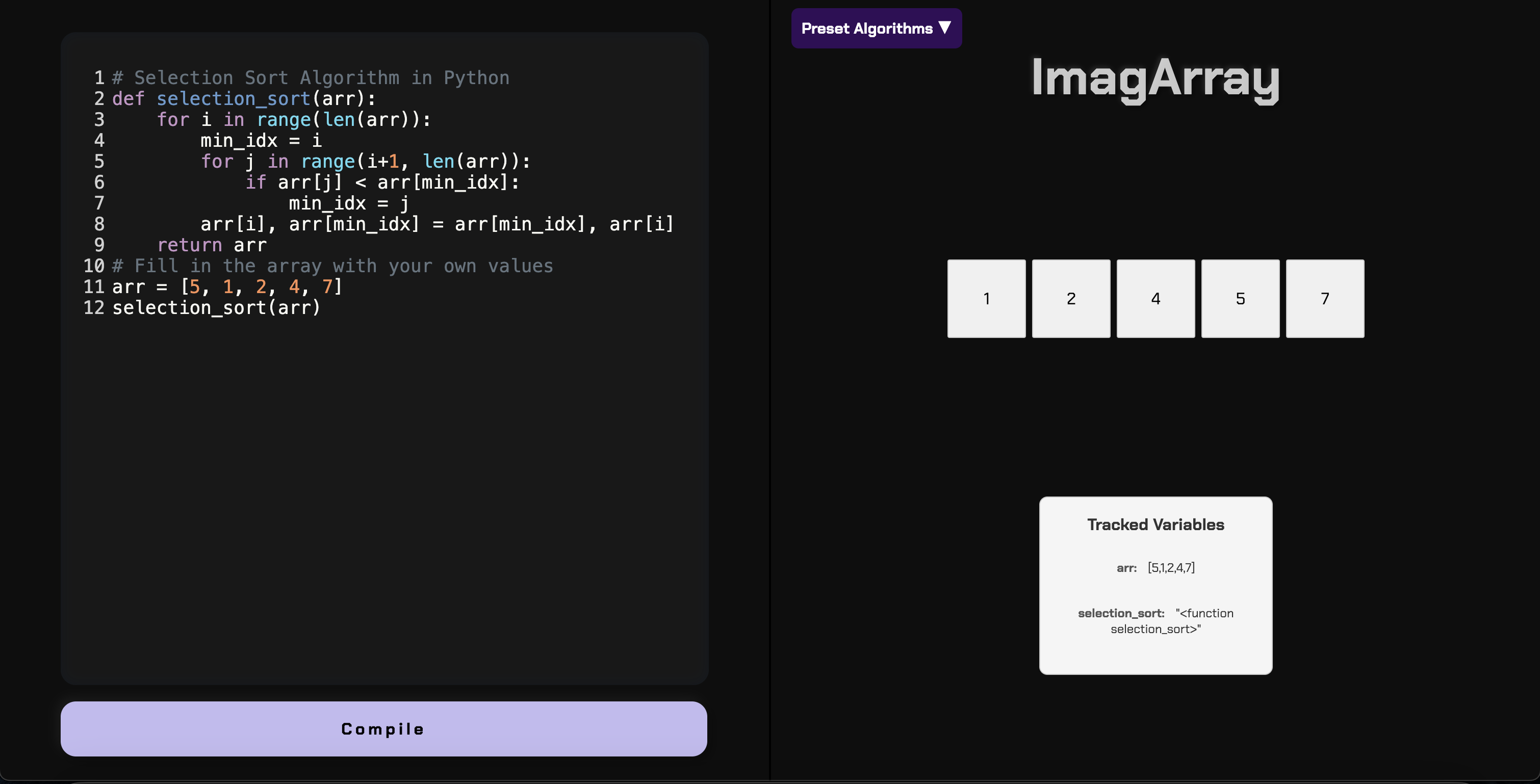Select the array box showing 7
This screenshot has width=1540, height=784.
(1324, 298)
